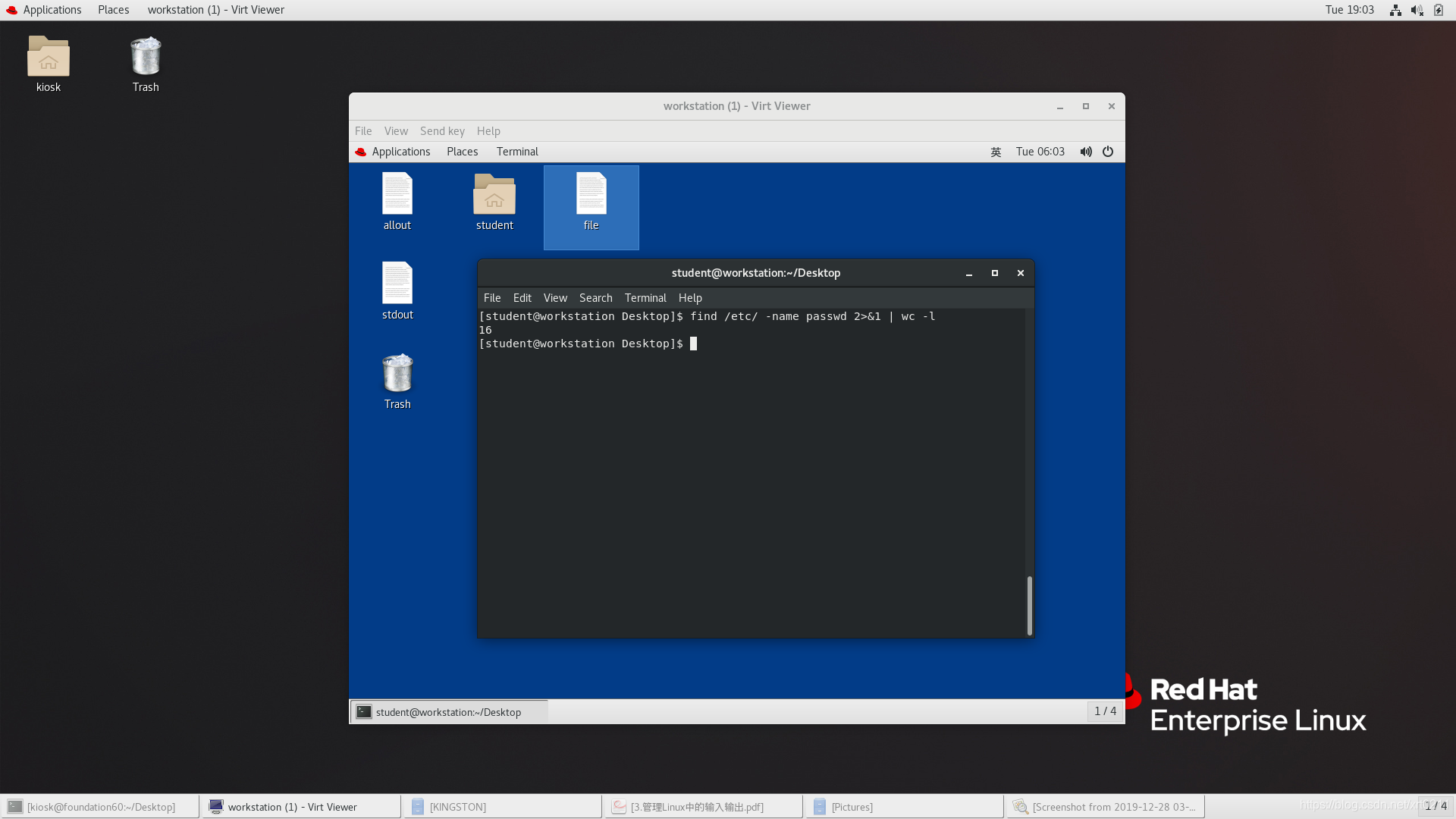This screenshot has width=1456, height=819.
Task: Switch to kiosk@foundation60 terminal taskbar button
Action: [100, 807]
